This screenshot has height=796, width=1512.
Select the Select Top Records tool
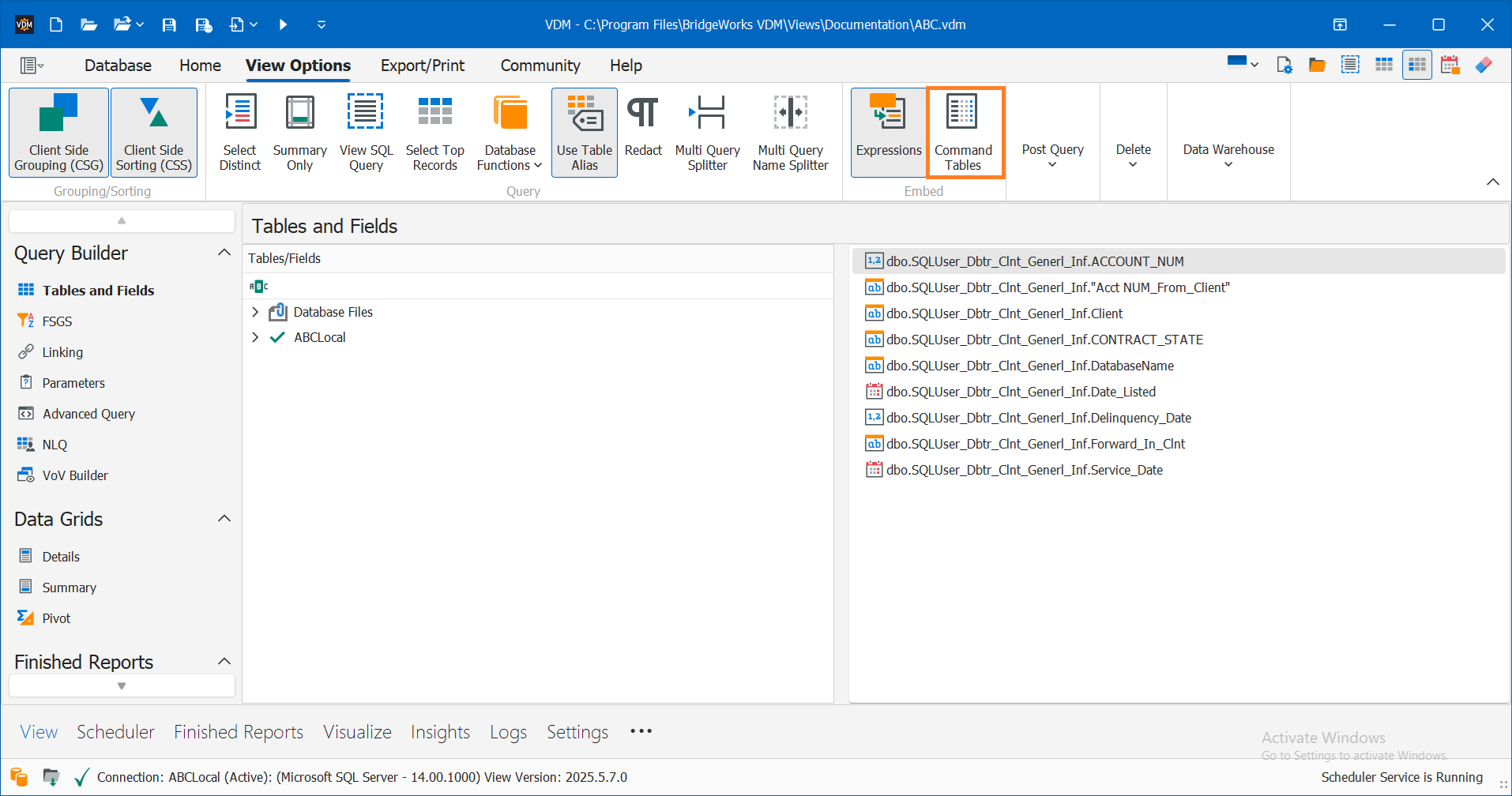[x=434, y=132]
